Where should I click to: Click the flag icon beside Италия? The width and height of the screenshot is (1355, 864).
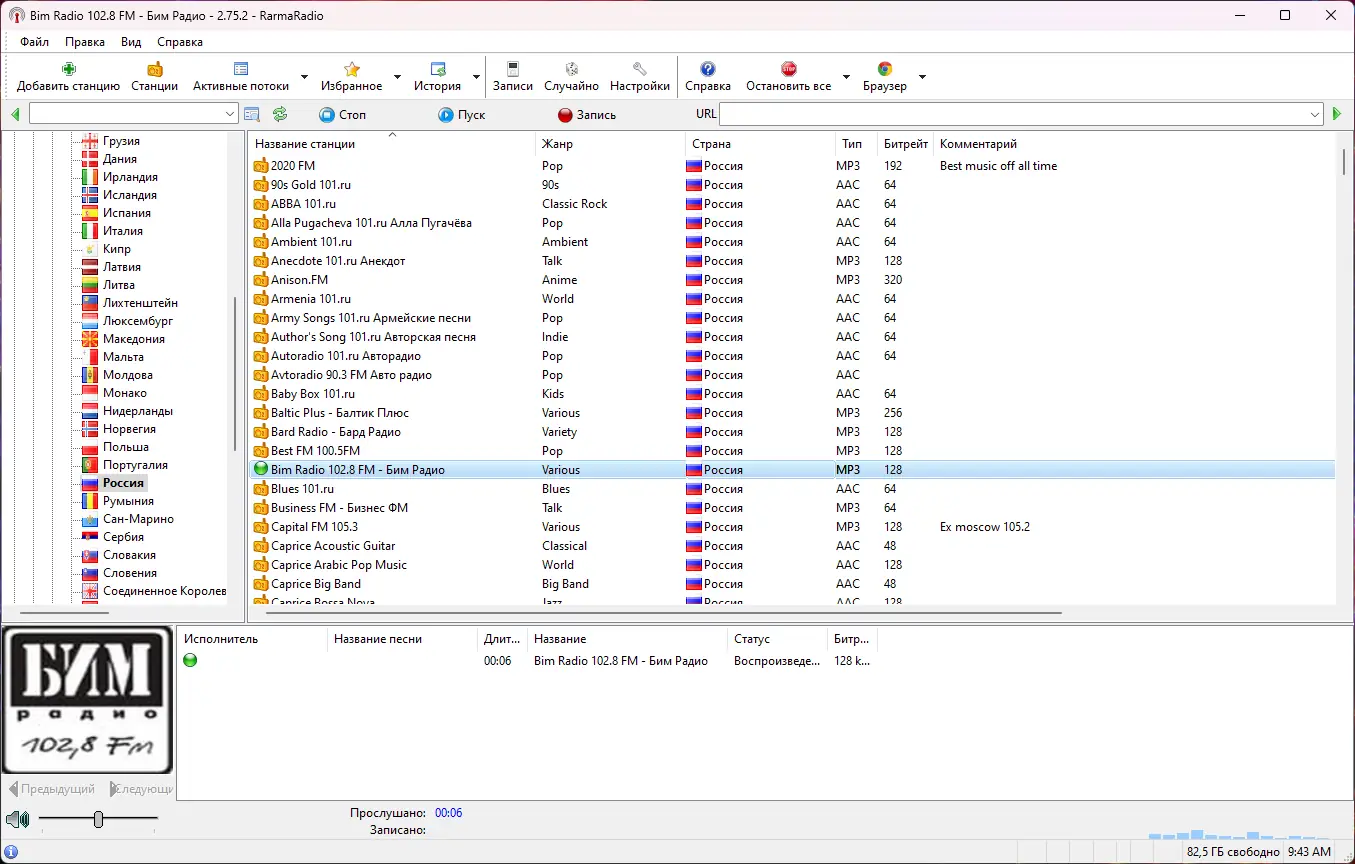tap(91, 231)
